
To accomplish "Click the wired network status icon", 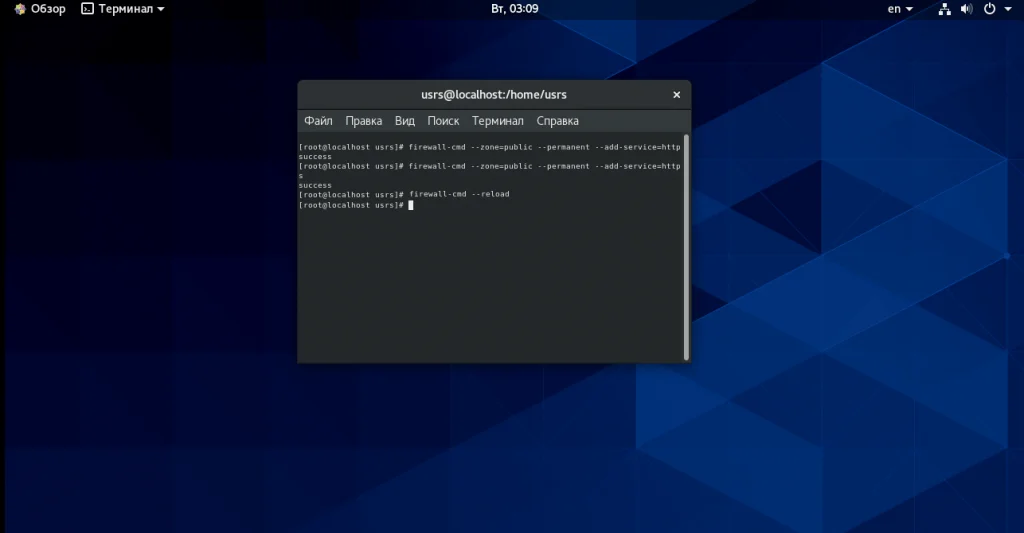I will [944, 9].
